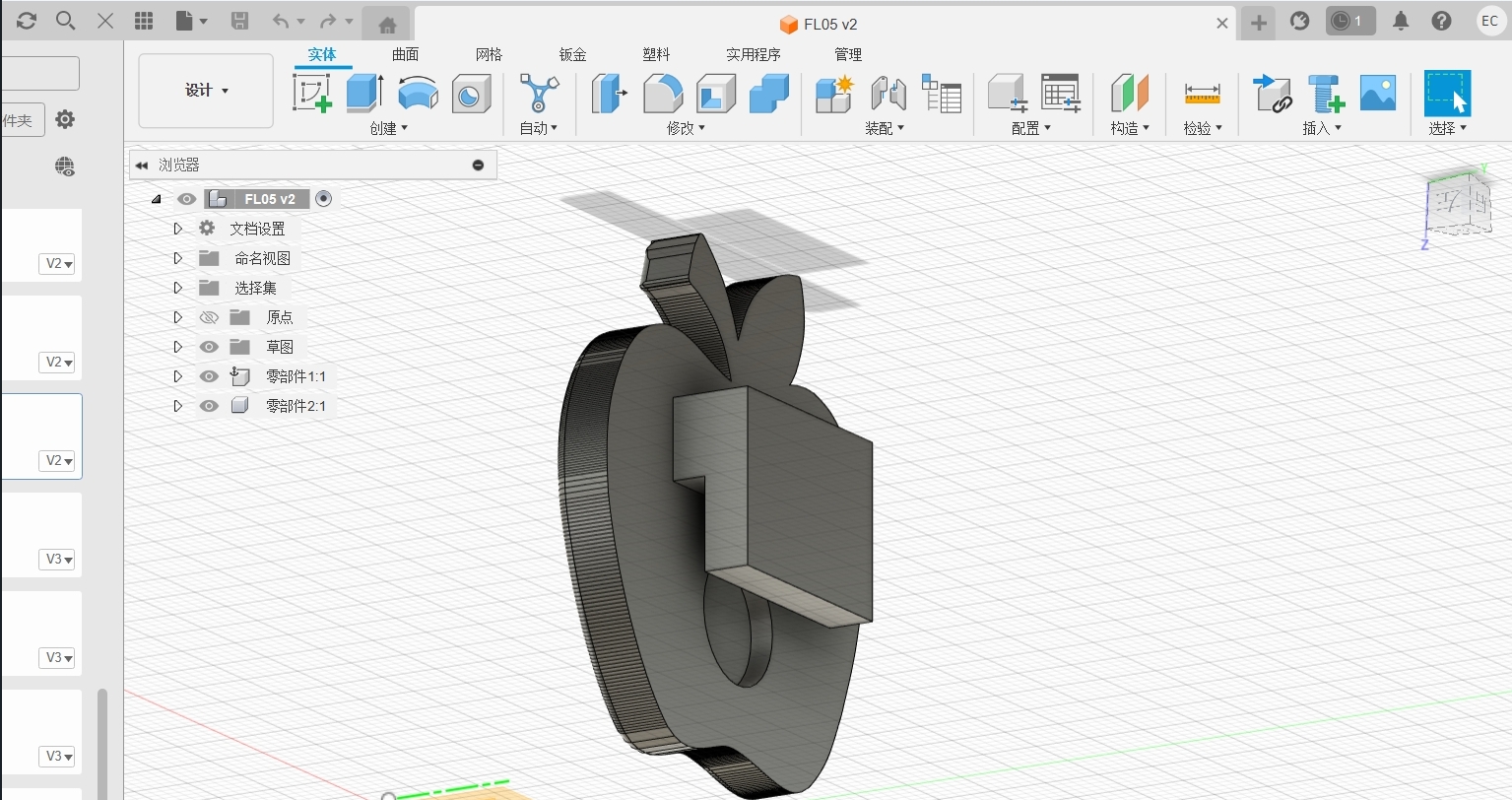Click the ViewCube in viewport

[x=1460, y=205]
